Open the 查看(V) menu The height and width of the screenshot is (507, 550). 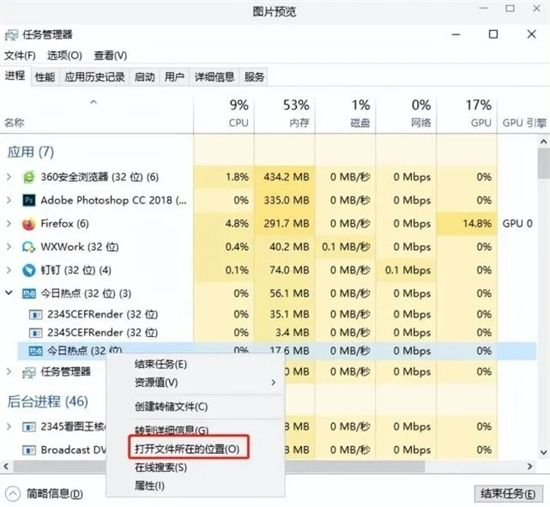pyautogui.click(x=110, y=55)
